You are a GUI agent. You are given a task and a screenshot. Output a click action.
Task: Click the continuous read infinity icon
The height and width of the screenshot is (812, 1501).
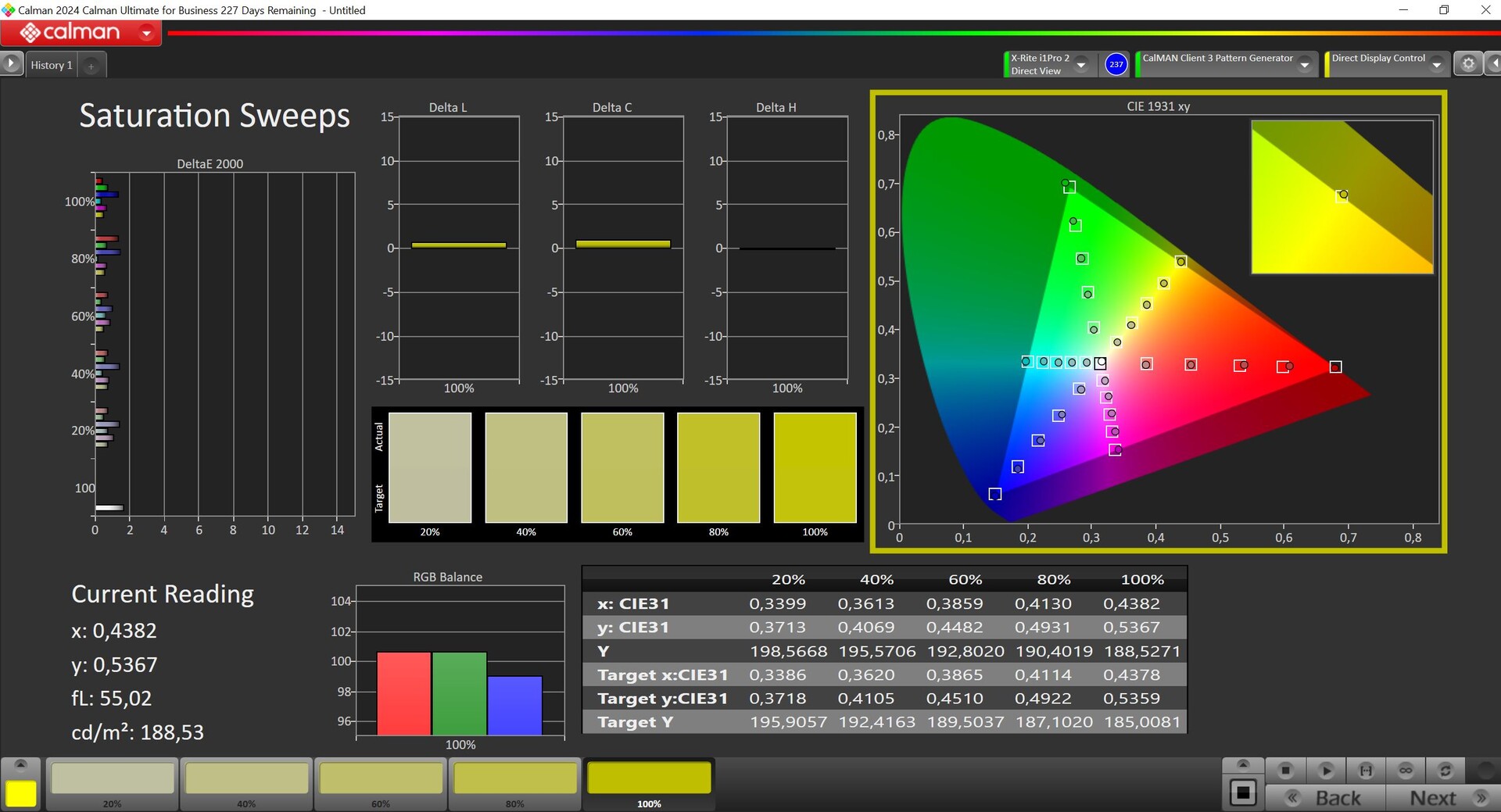tap(1406, 771)
